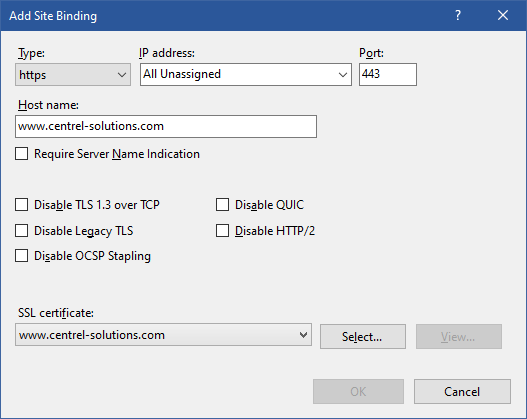Check Disable OCSP Stapling
527x419 pixels.
[22, 256]
